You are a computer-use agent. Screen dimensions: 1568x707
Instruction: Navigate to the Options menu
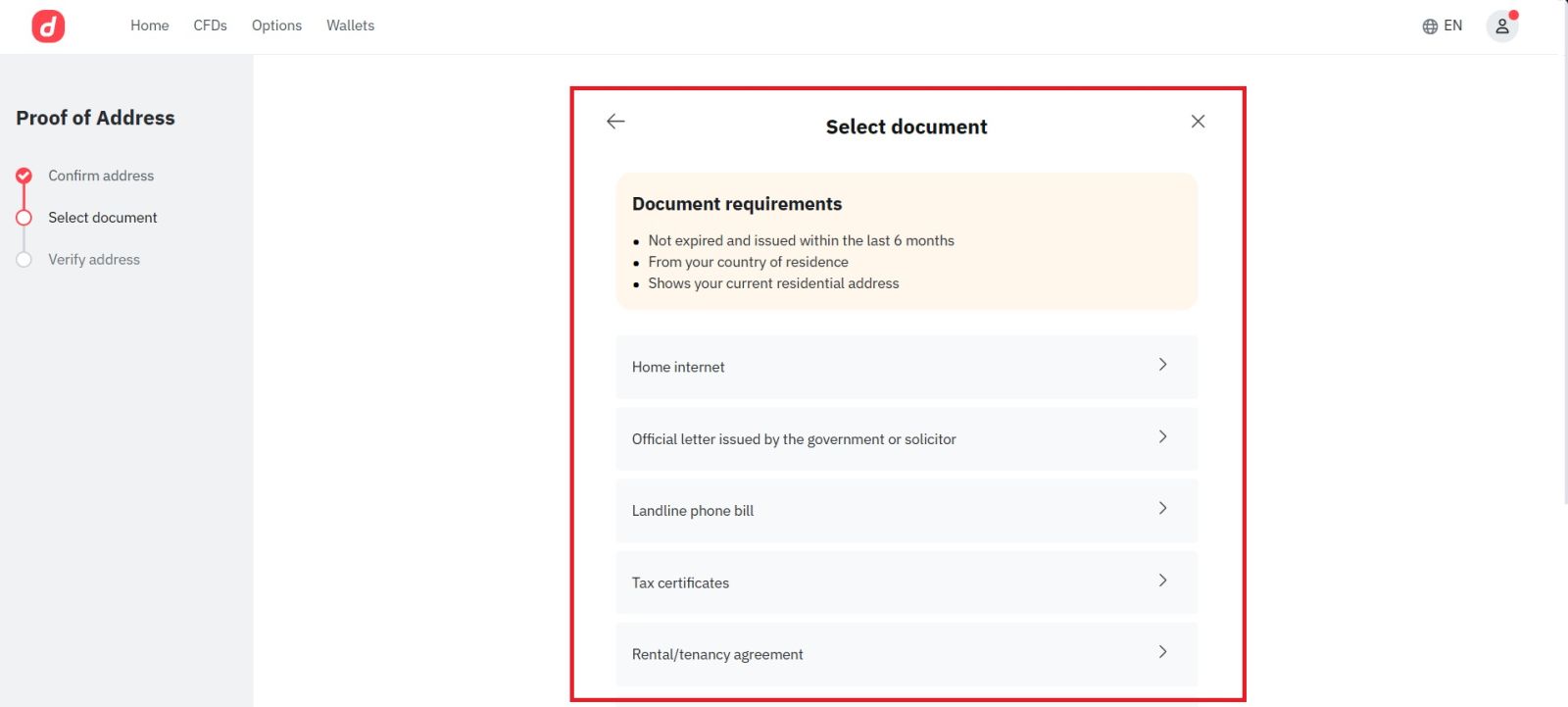click(276, 25)
